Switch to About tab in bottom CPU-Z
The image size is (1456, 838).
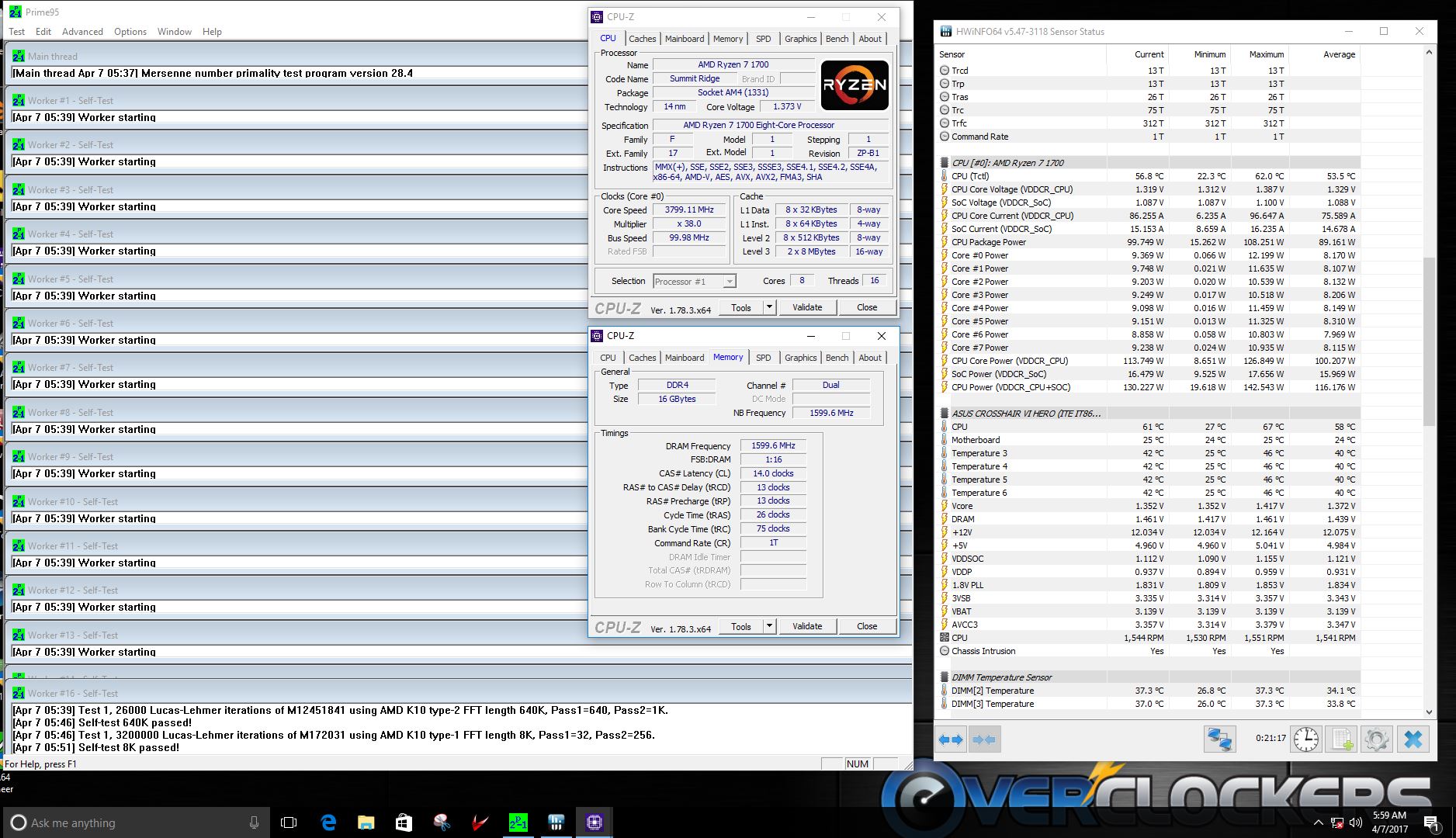point(870,358)
